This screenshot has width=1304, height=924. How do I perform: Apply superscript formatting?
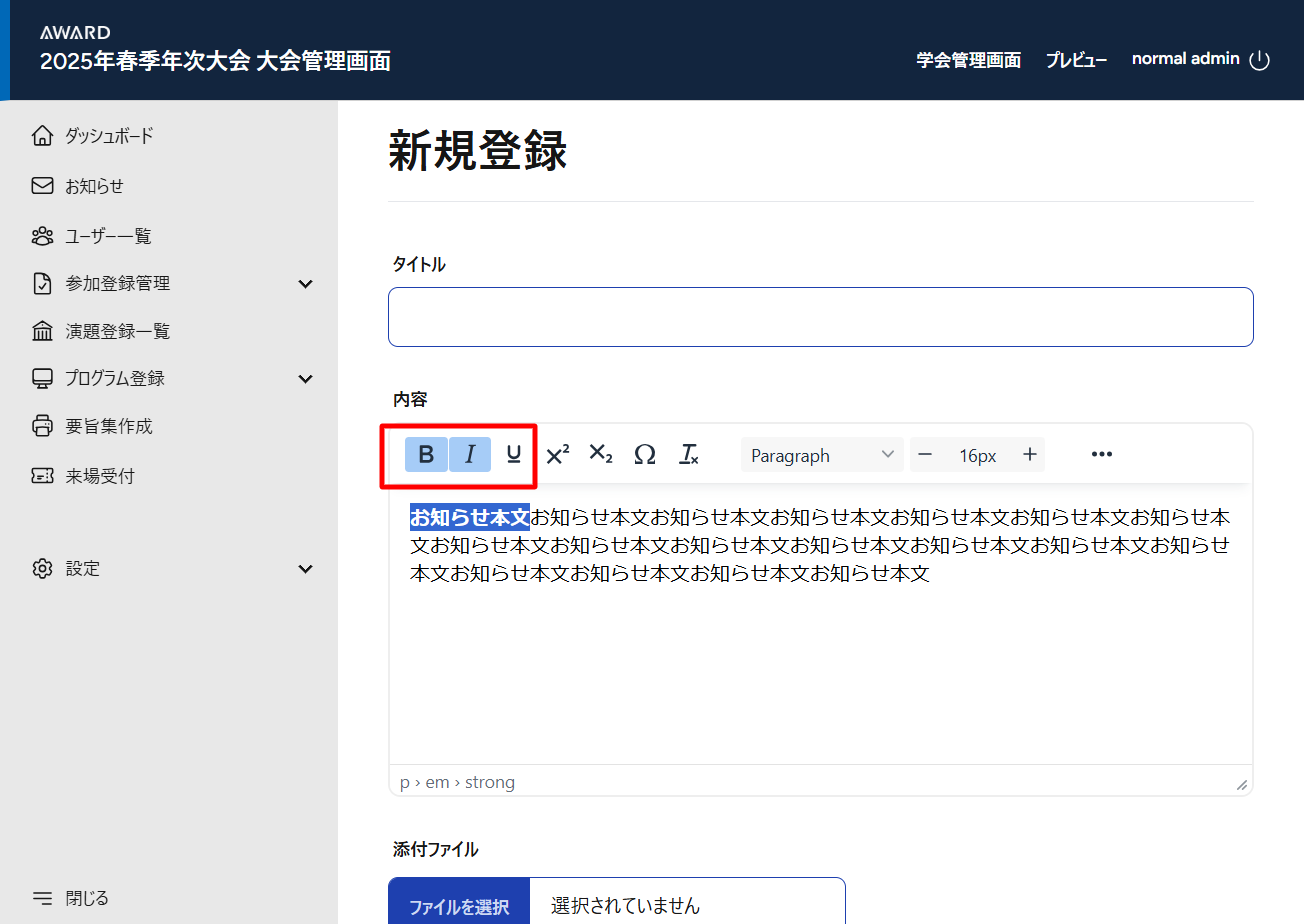point(558,455)
